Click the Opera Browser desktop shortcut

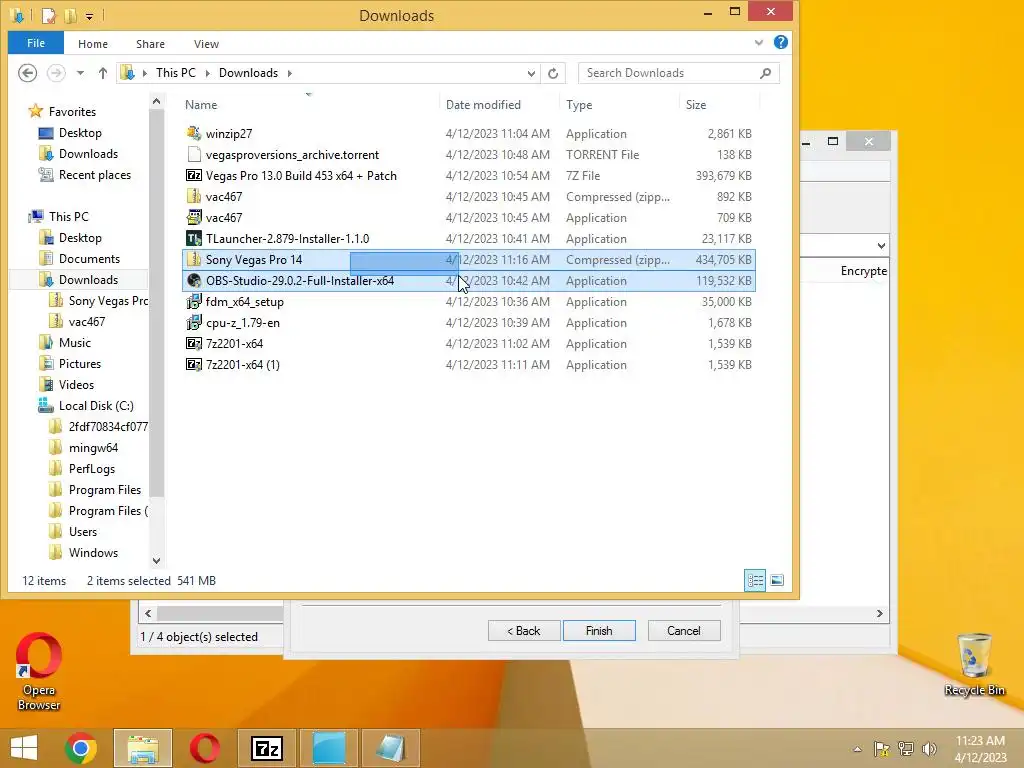(x=39, y=671)
